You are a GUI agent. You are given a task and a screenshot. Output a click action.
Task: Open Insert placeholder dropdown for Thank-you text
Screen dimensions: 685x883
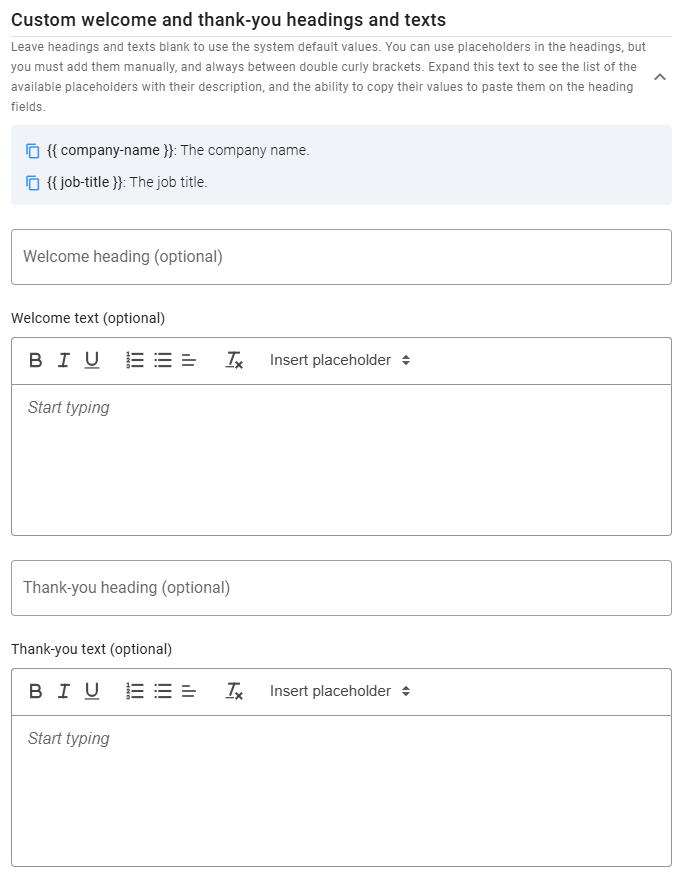coord(338,691)
